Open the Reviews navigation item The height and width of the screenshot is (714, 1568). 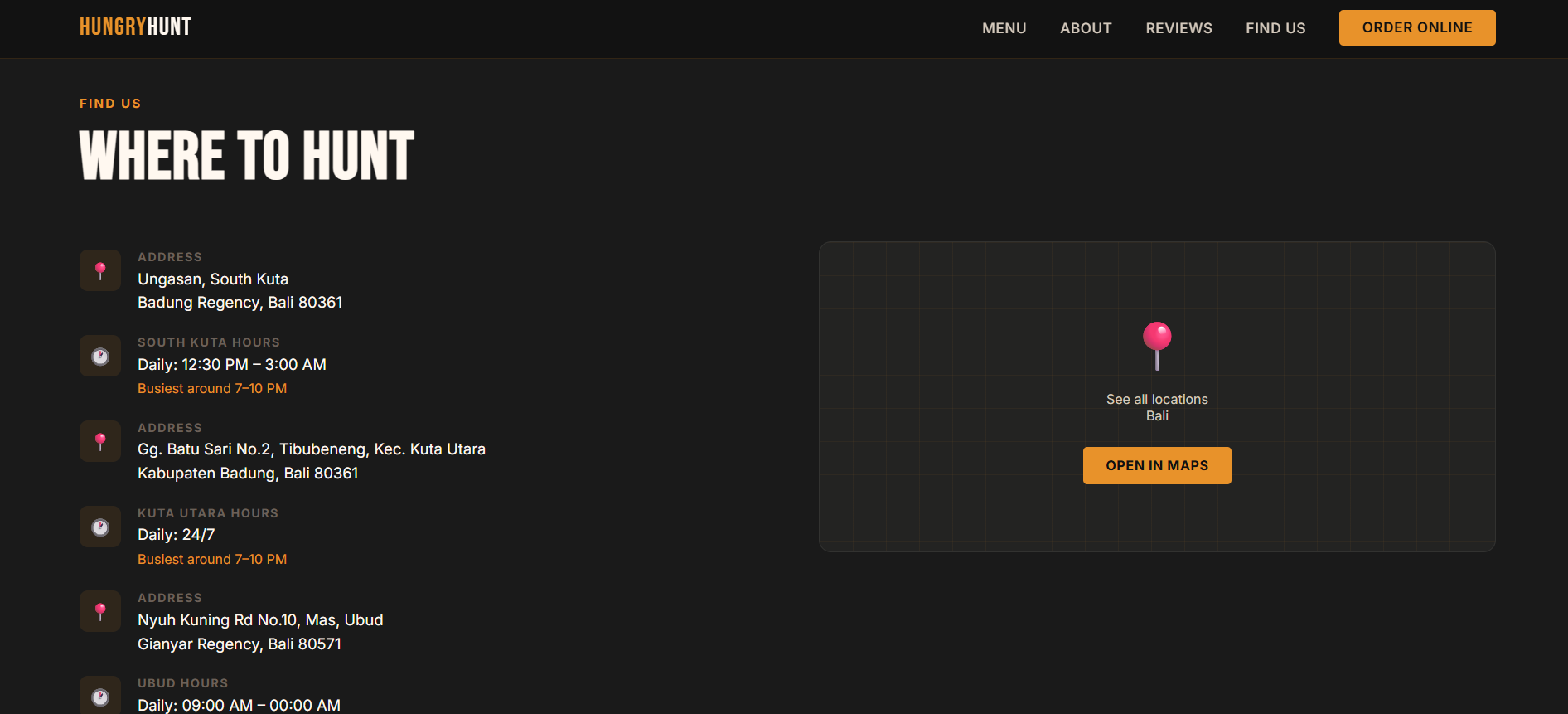(x=1178, y=28)
